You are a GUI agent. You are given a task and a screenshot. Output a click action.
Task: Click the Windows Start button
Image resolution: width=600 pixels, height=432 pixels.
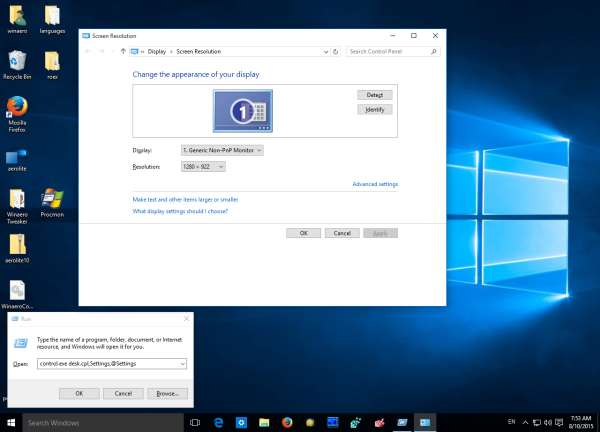tap(11, 422)
